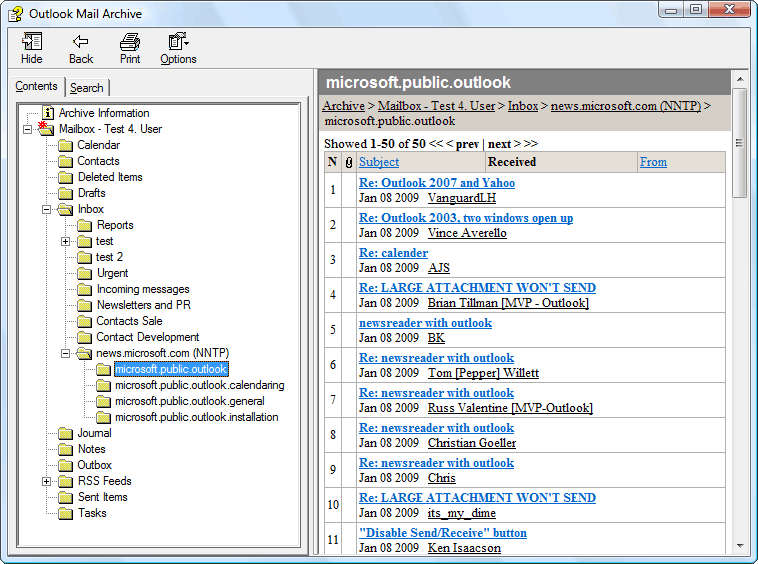Click the Journal folder icon
This screenshot has width=758, height=564.
(65, 434)
